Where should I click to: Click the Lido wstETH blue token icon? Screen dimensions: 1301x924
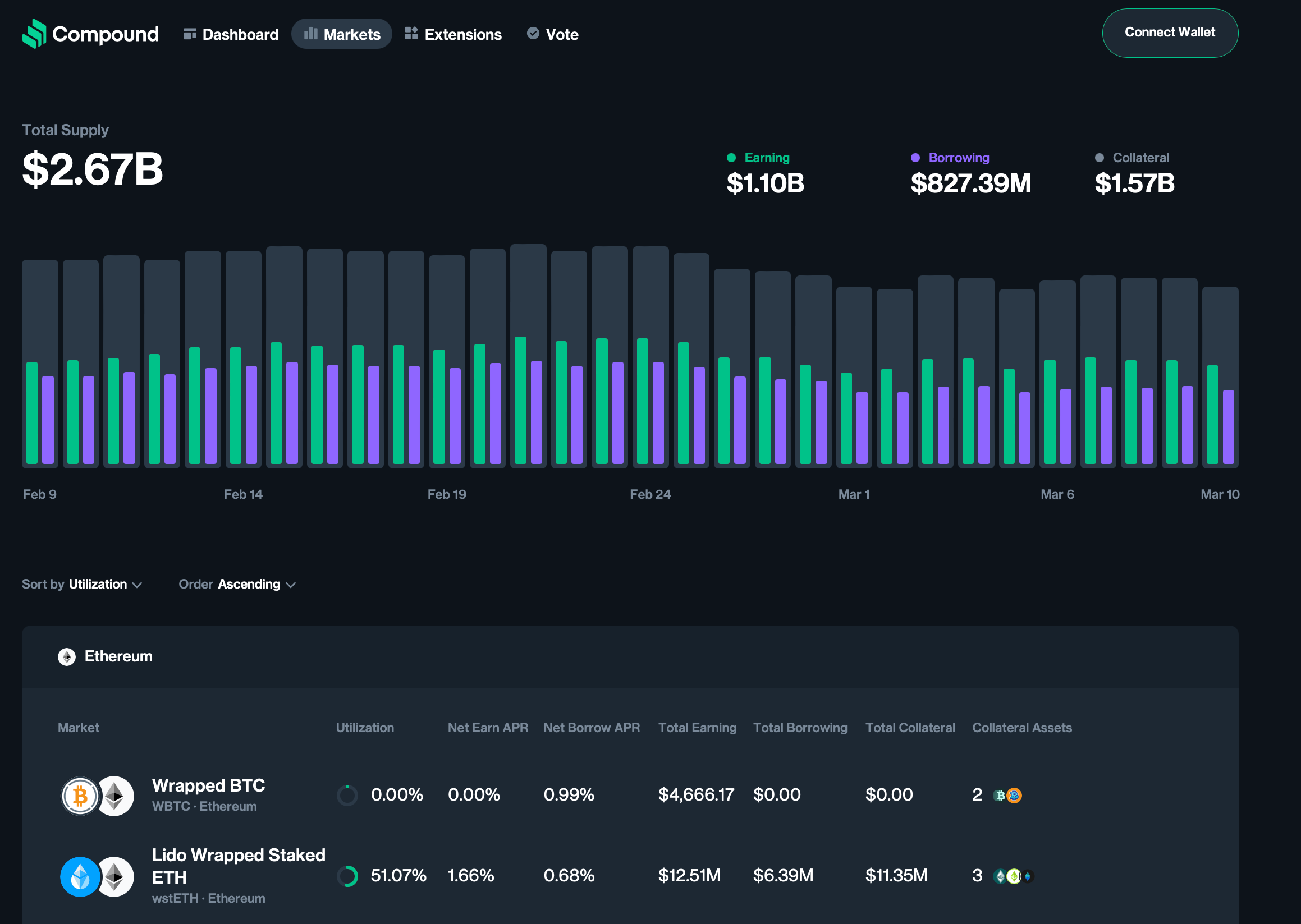coord(80,876)
